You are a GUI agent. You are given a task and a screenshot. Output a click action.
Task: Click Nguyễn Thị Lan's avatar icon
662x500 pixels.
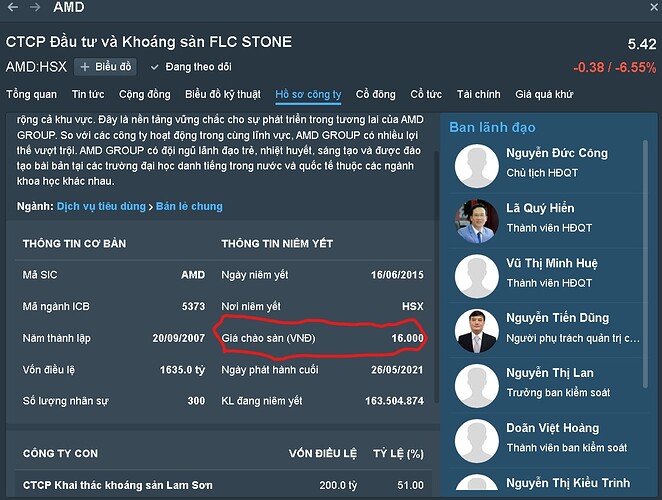[x=477, y=386]
